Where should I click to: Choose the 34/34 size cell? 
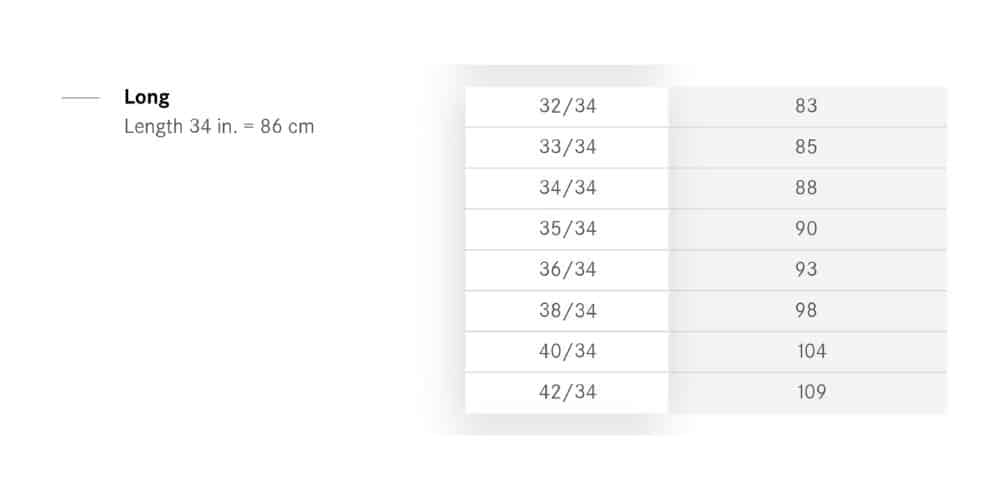567,188
